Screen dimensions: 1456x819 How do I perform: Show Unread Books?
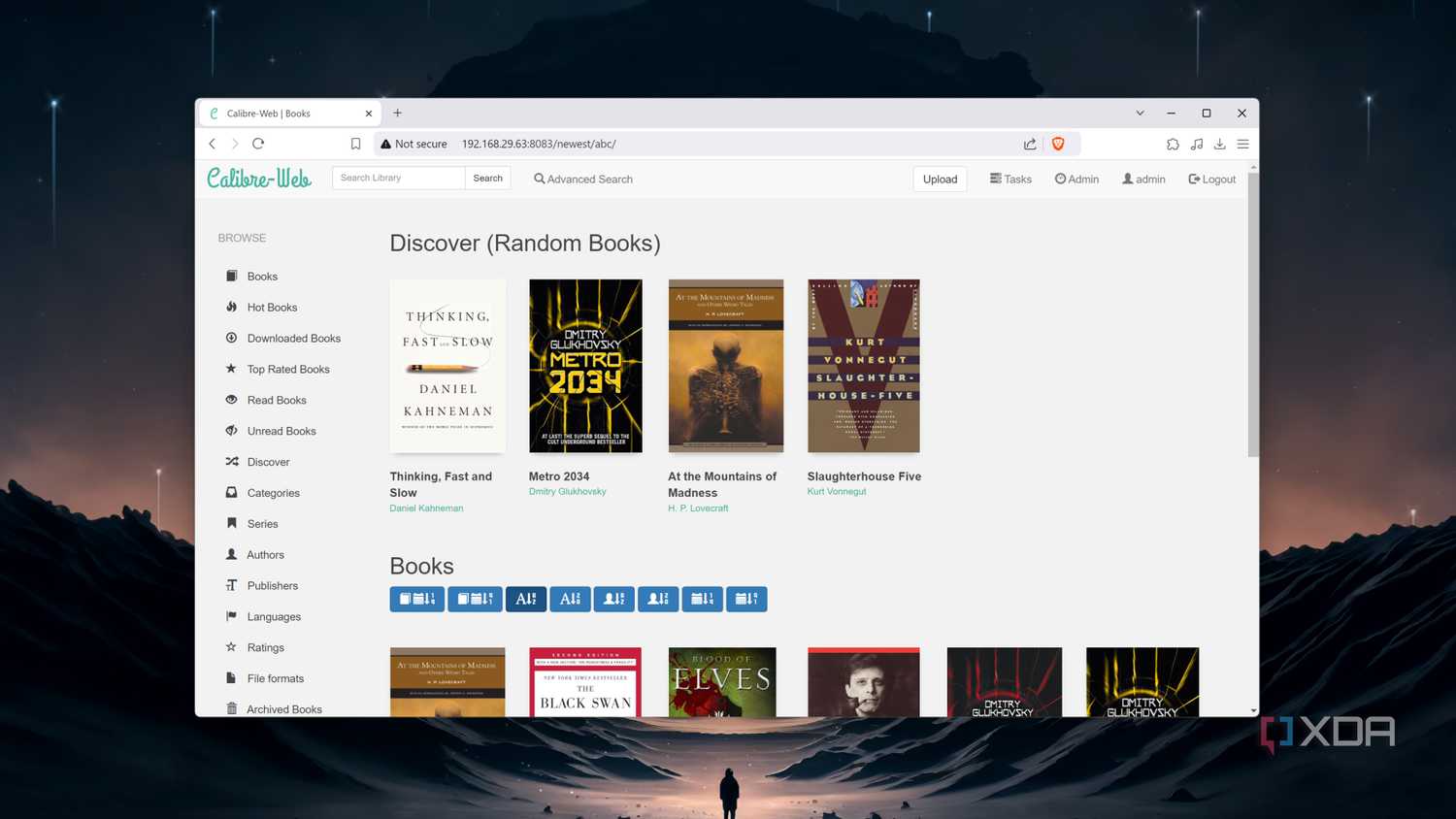272,431
